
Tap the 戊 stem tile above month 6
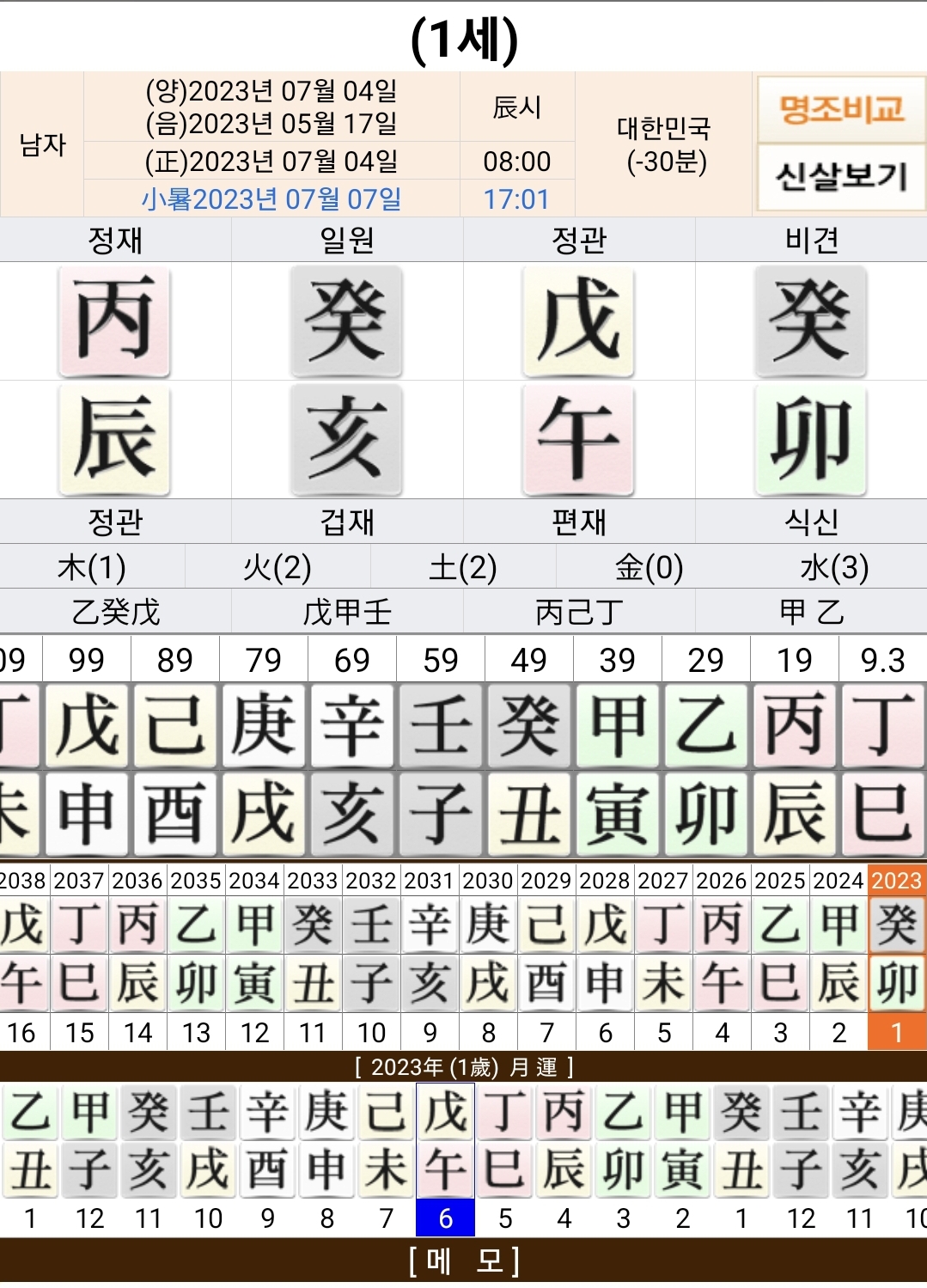point(445,1112)
